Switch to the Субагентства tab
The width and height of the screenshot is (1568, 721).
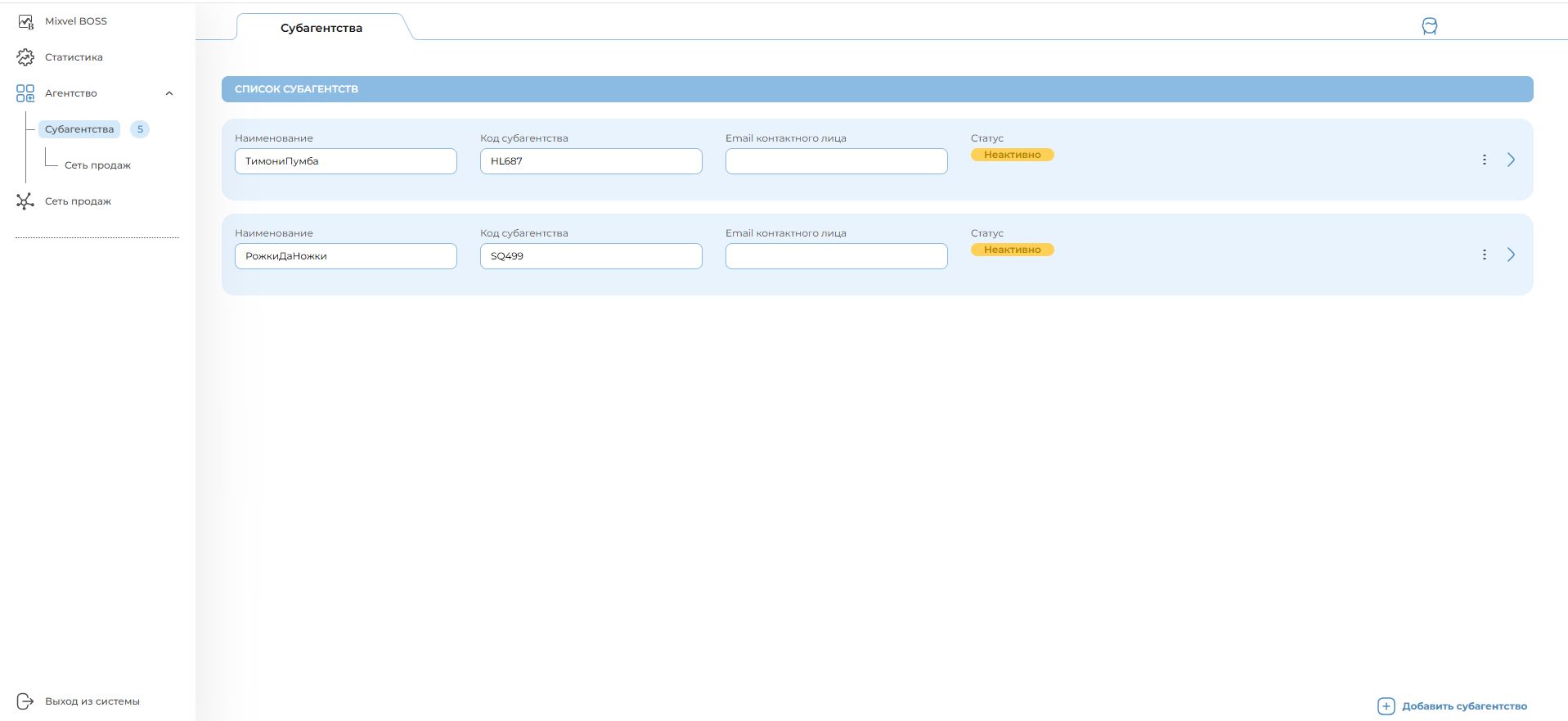pos(321,28)
